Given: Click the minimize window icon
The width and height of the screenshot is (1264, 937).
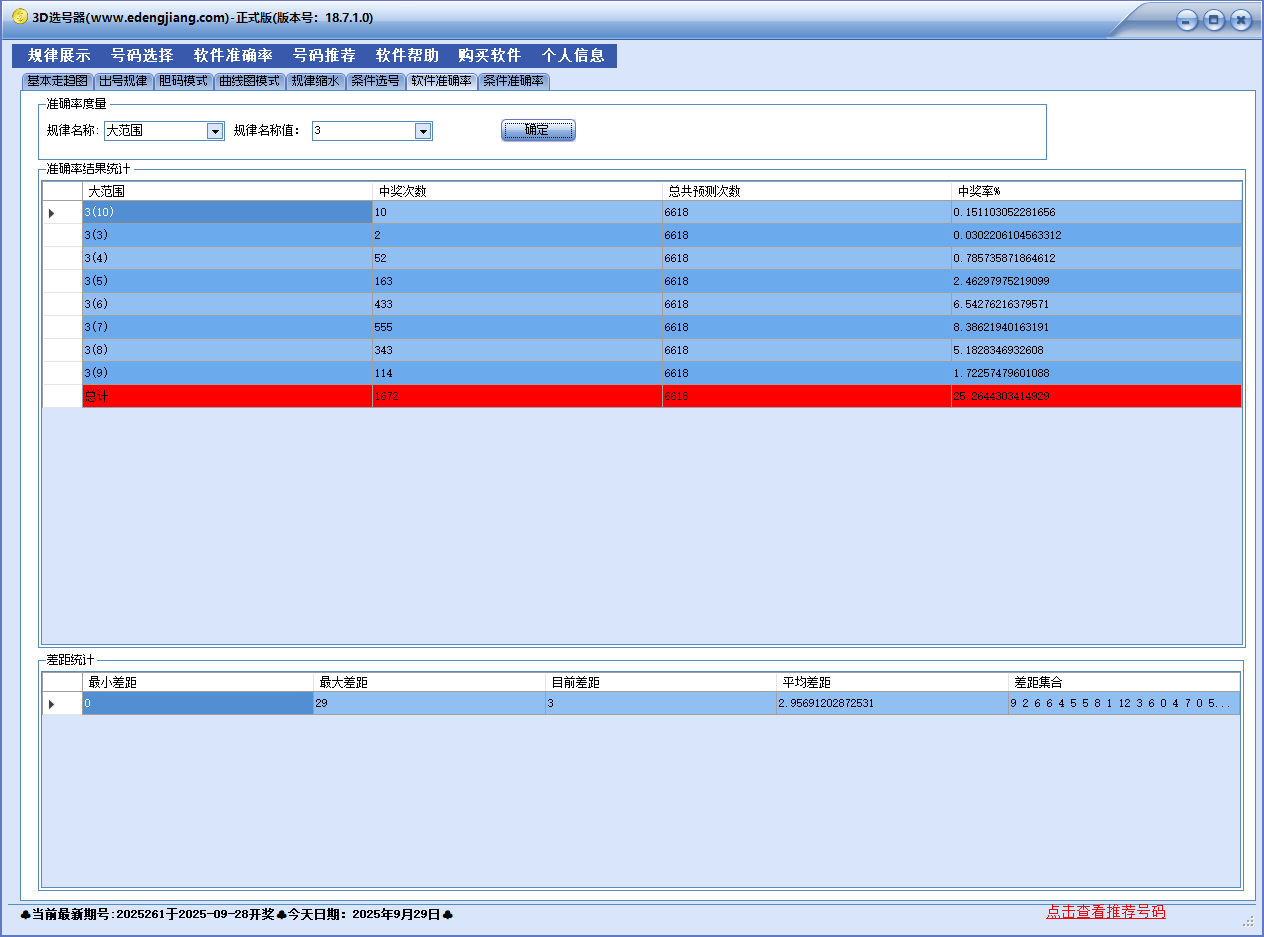Looking at the screenshot, I should (x=1187, y=20).
